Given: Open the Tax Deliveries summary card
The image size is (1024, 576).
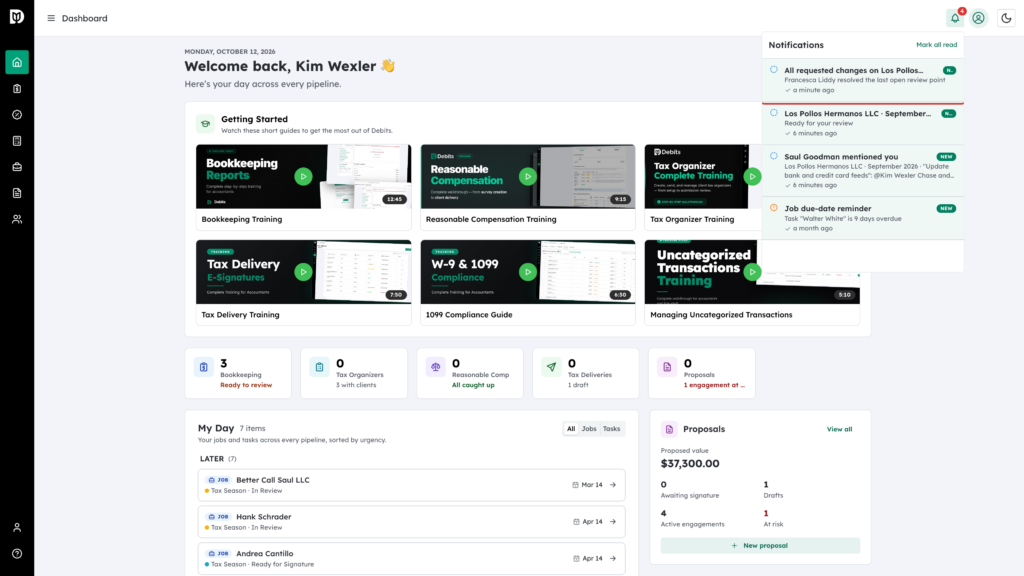Looking at the screenshot, I should 586,373.
